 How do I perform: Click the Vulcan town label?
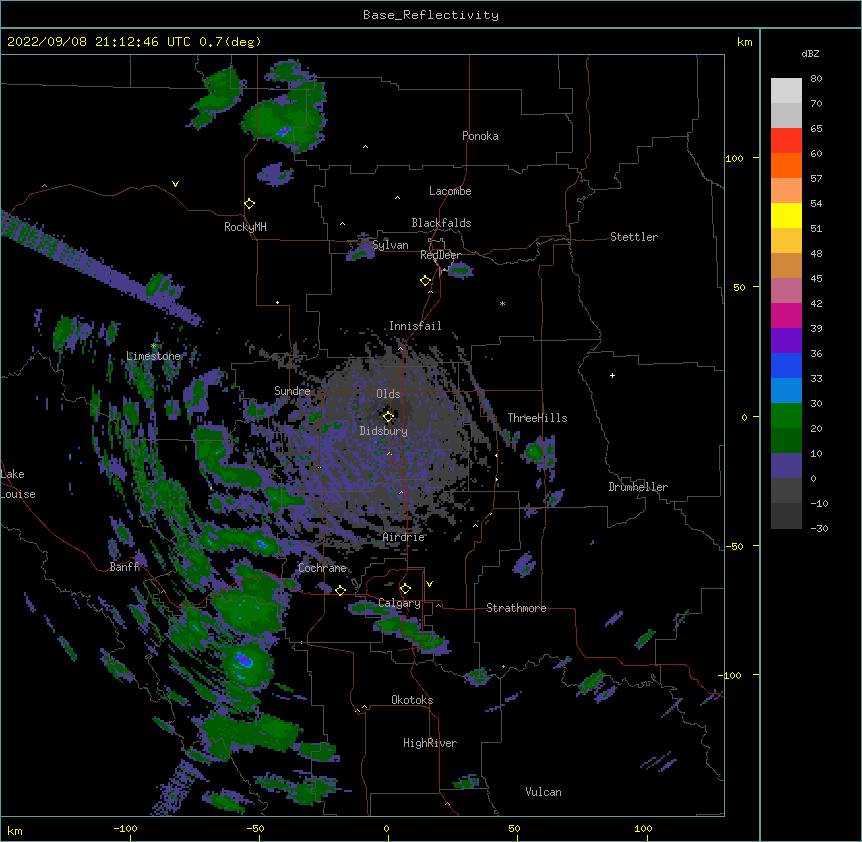(x=543, y=792)
